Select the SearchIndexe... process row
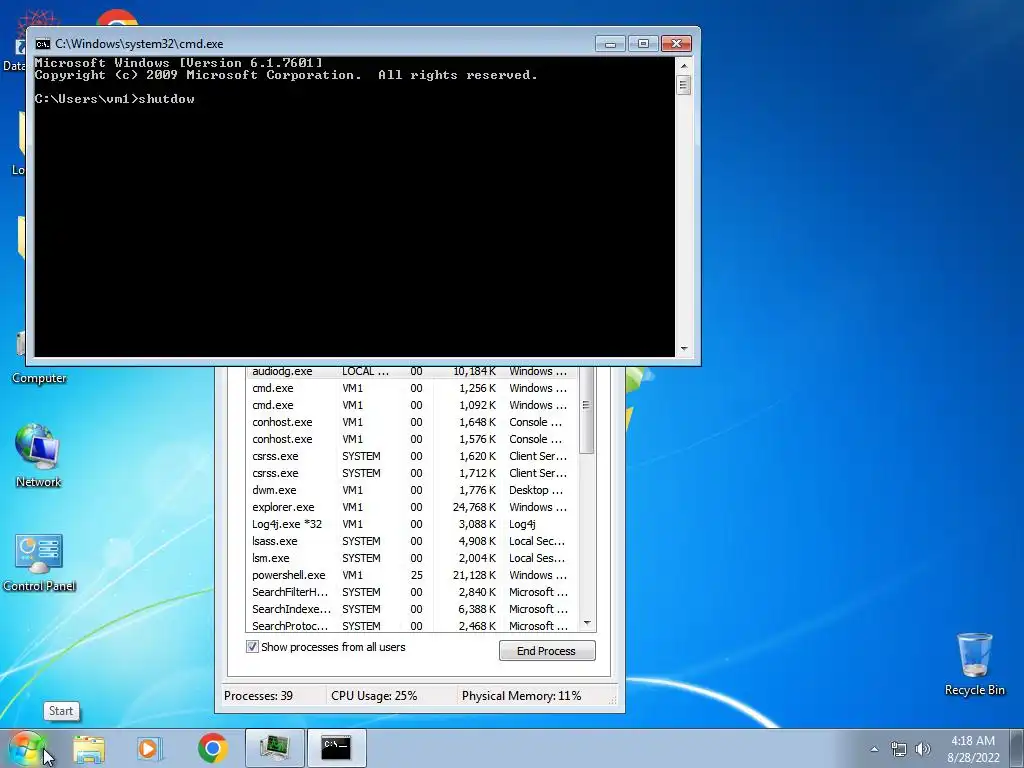 click(411, 609)
